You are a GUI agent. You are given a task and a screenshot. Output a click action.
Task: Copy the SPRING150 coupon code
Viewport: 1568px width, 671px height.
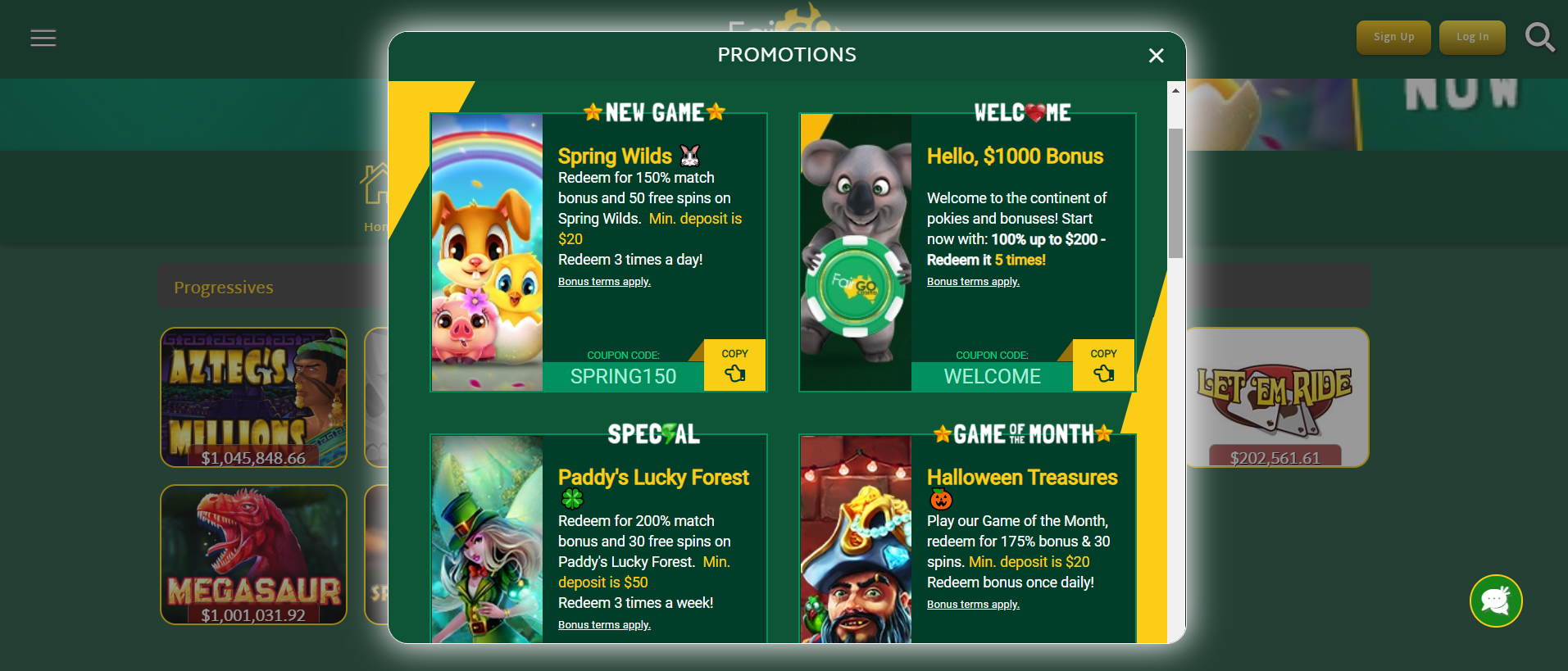(x=734, y=365)
